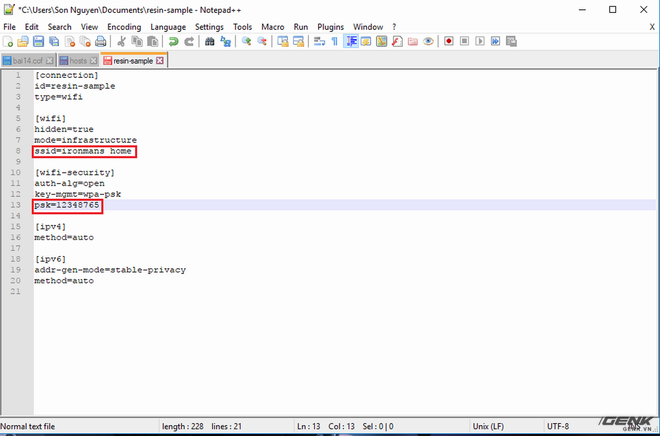Click the Zoom In magnifier icon

point(247,41)
